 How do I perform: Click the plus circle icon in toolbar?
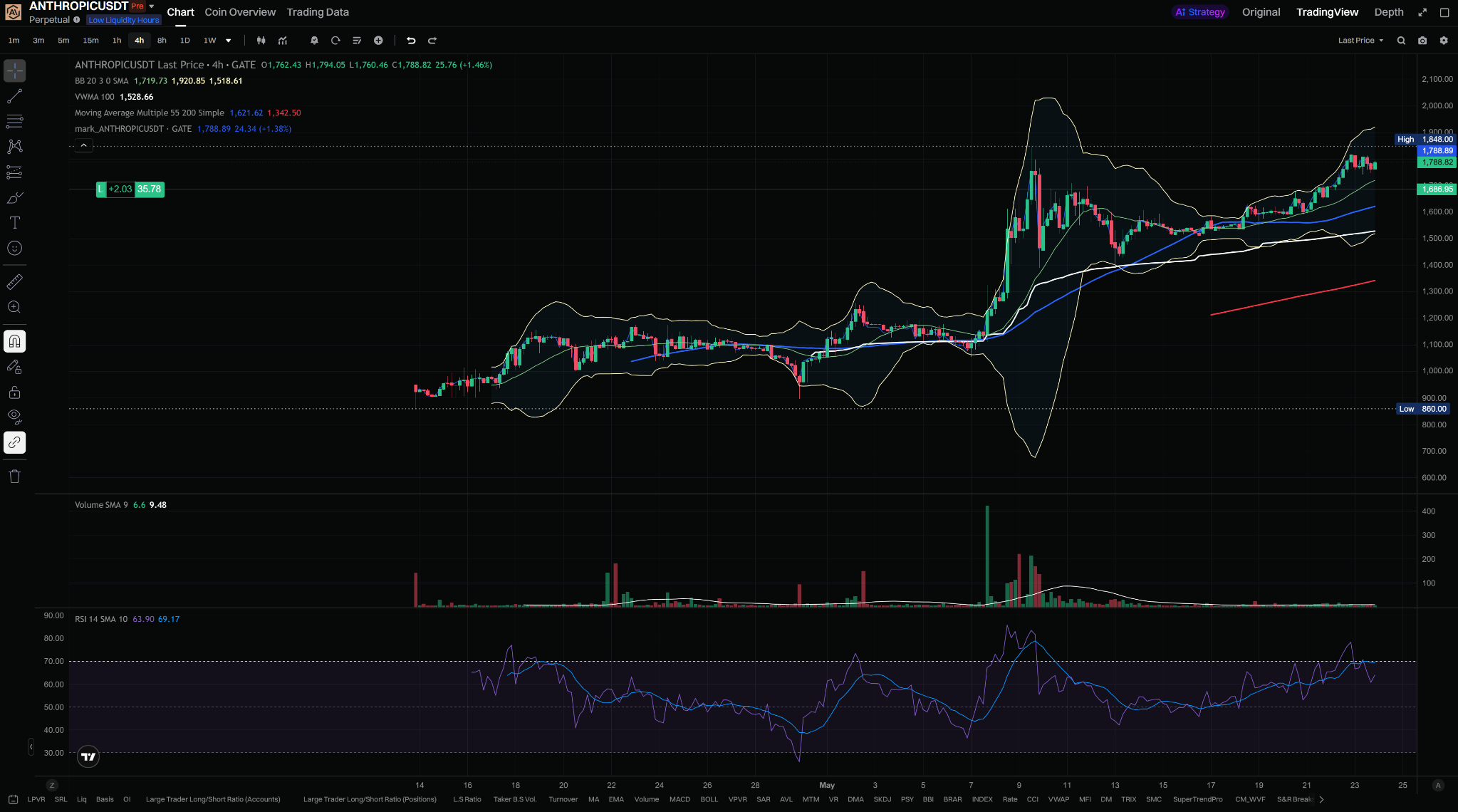[378, 41]
